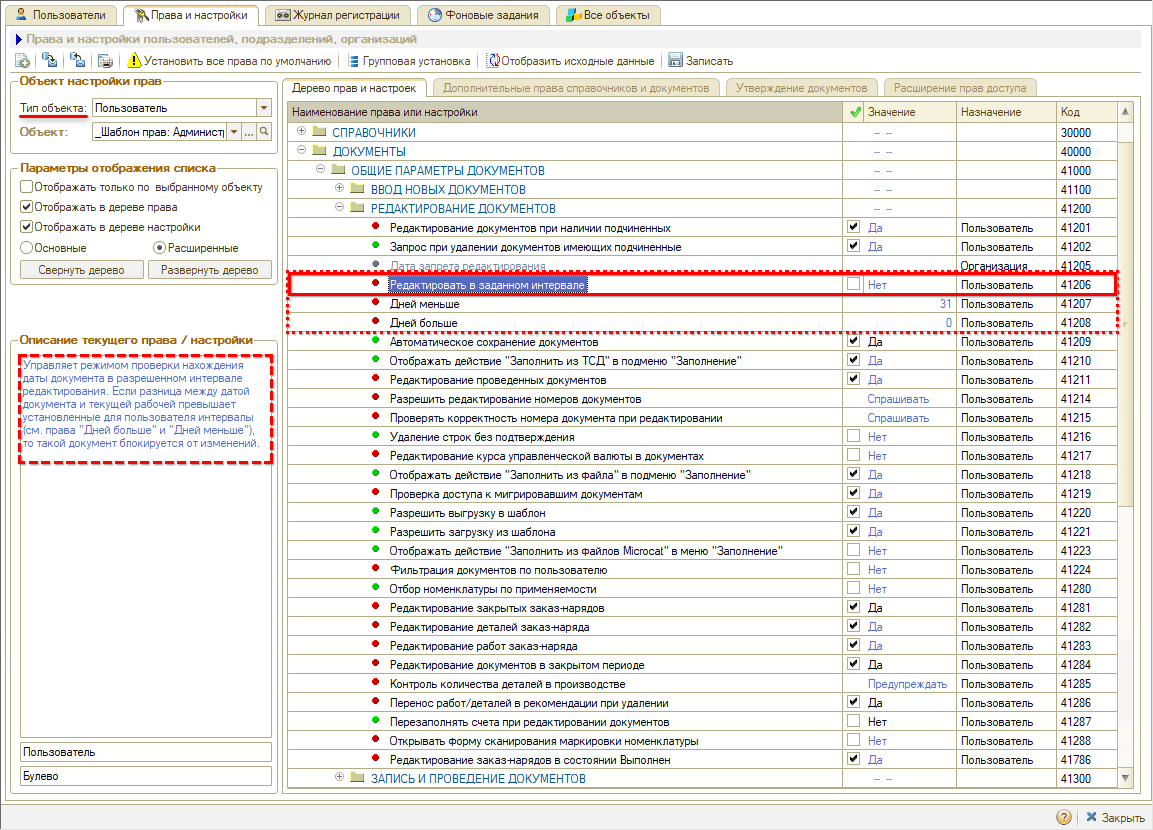Collapse the РЕДАКТИРОВАНИЕ ДОКУМЕНТОВ tree node

tap(340, 208)
